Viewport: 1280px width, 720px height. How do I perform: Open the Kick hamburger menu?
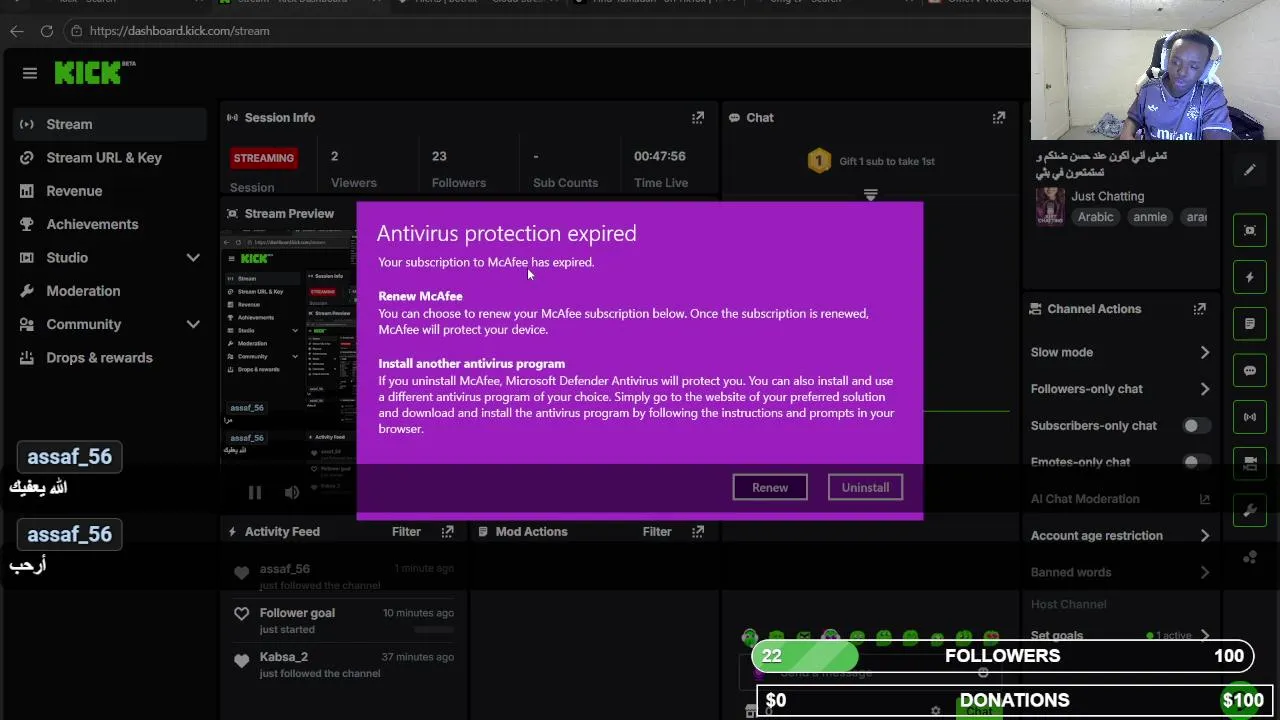coord(30,73)
